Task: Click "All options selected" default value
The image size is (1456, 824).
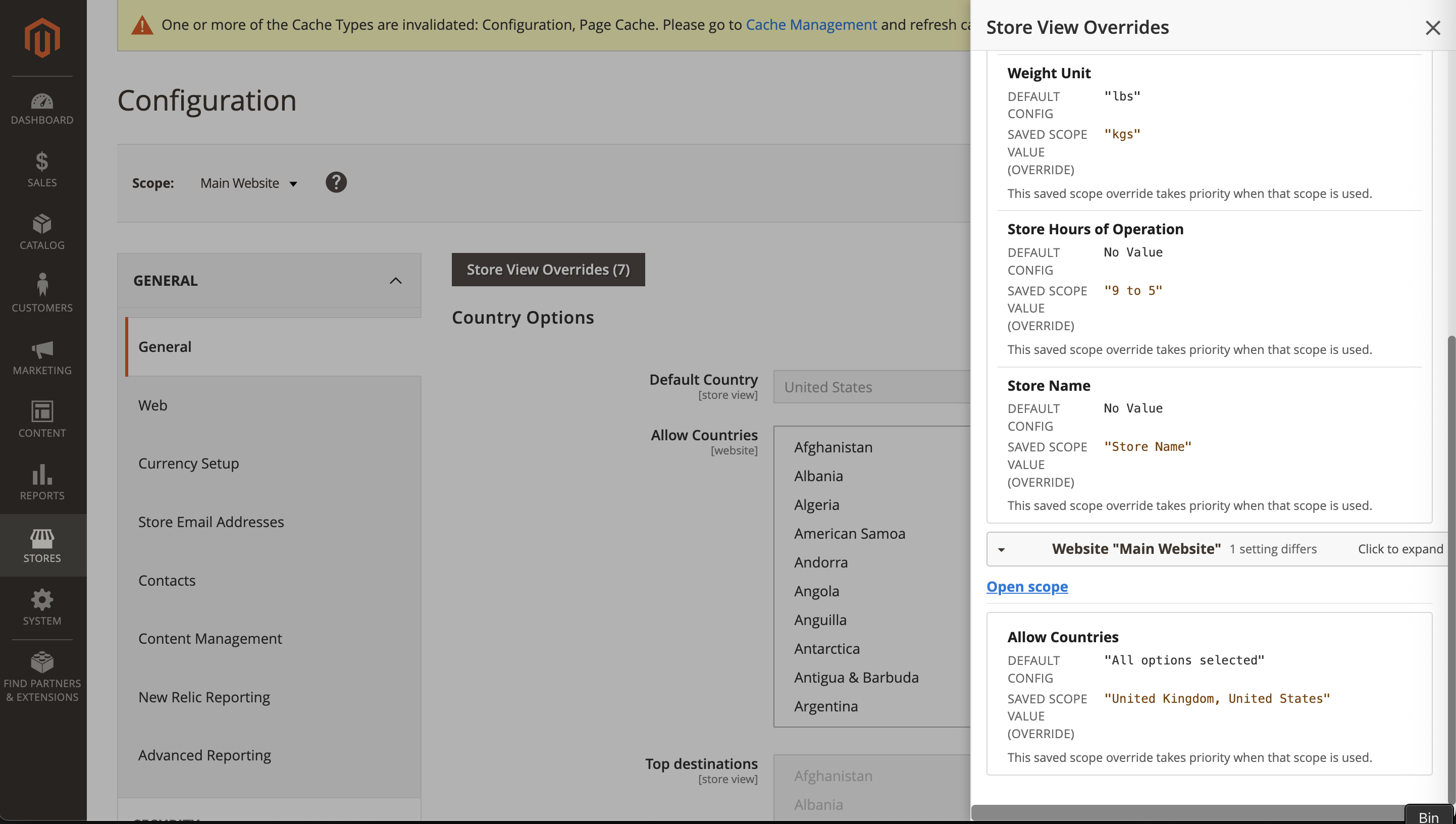Action: click(1184, 660)
